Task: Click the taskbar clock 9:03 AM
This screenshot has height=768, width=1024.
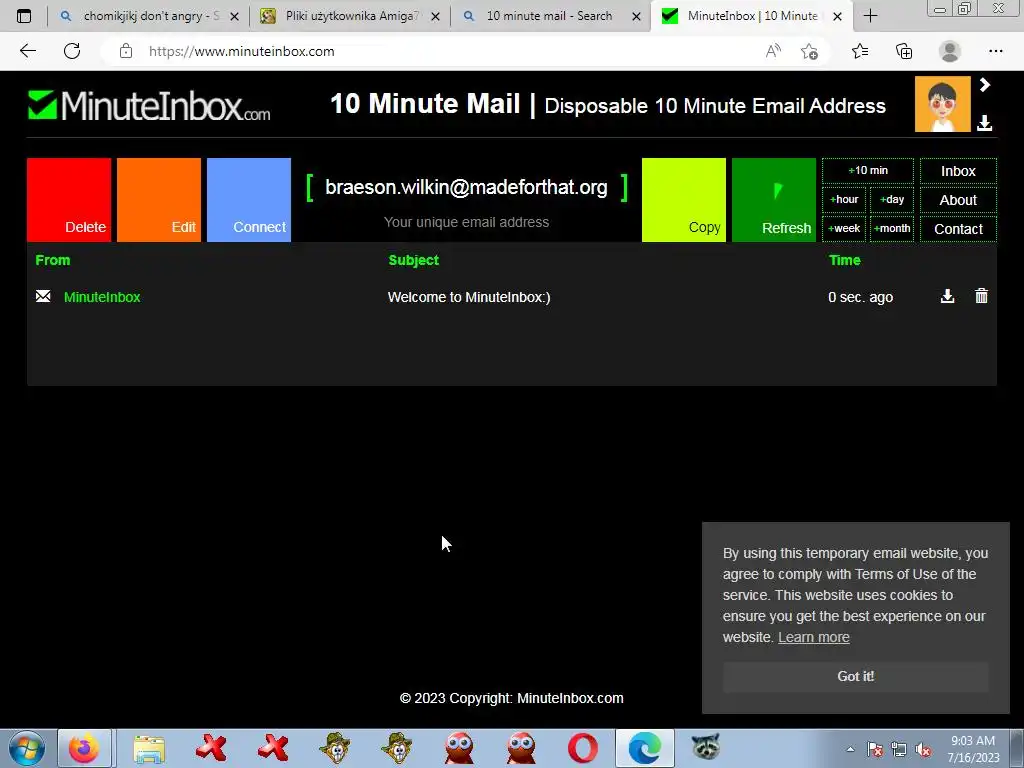Action: click(x=972, y=741)
